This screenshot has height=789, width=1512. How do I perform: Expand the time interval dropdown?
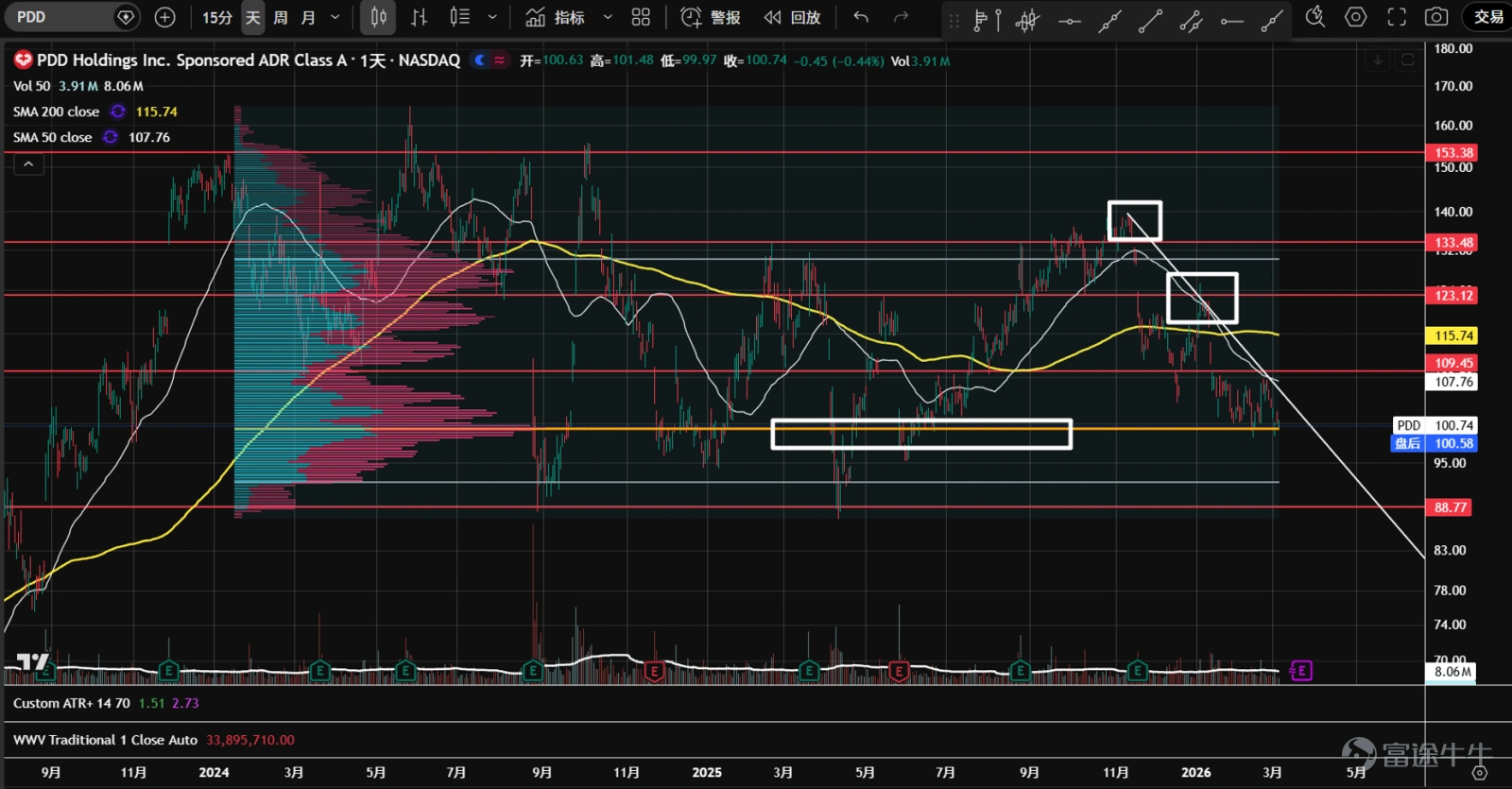(335, 17)
